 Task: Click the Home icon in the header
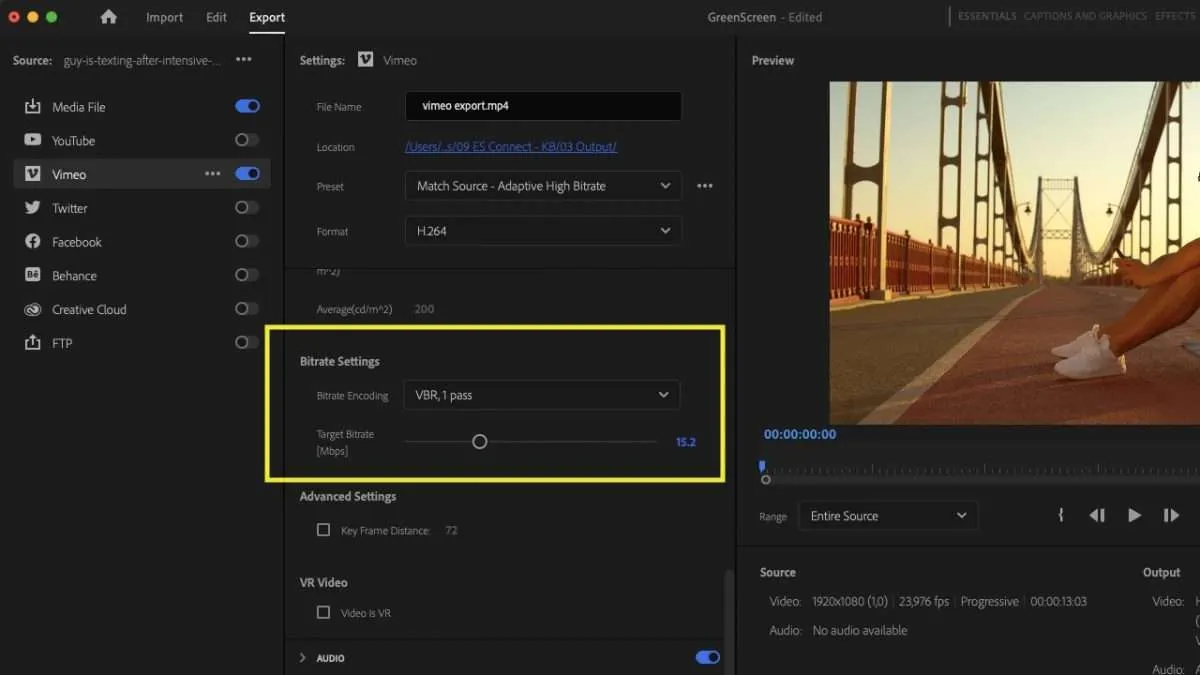[108, 17]
